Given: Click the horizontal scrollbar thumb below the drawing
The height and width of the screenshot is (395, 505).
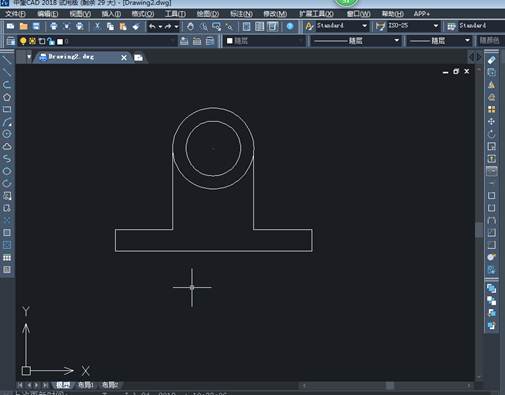Looking at the screenshot, I should (389, 386).
